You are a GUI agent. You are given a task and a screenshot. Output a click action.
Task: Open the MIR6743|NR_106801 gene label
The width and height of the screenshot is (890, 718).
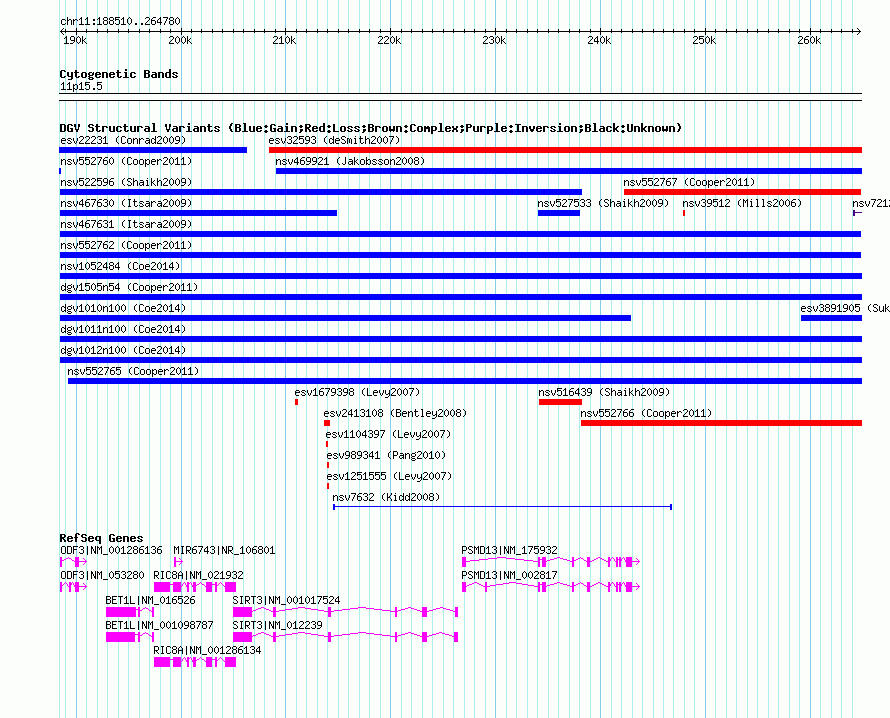coord(224,551)
